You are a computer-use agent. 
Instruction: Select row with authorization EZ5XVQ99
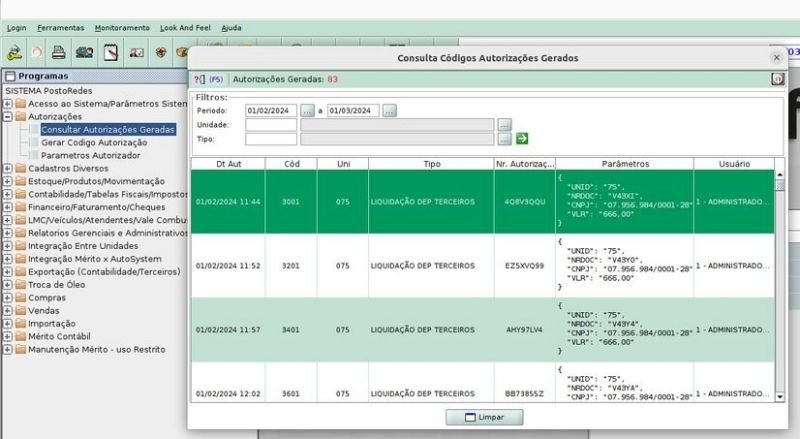tap(483, 265)
